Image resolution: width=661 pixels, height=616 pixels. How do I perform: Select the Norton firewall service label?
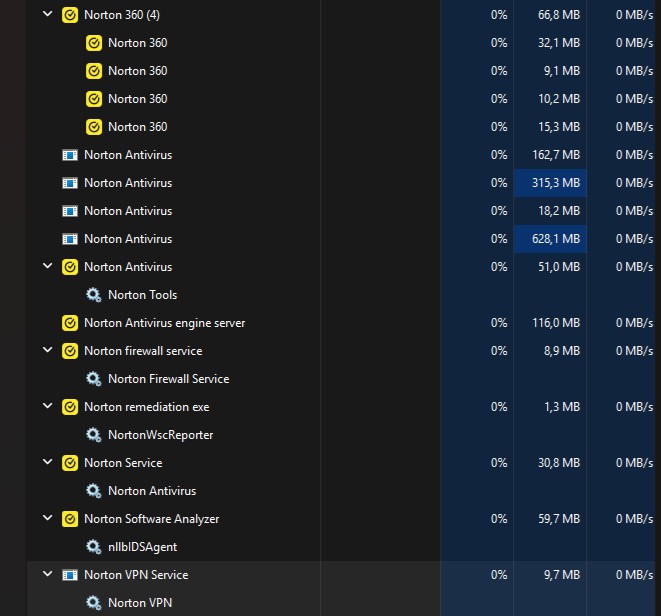(x=143, y=351)
